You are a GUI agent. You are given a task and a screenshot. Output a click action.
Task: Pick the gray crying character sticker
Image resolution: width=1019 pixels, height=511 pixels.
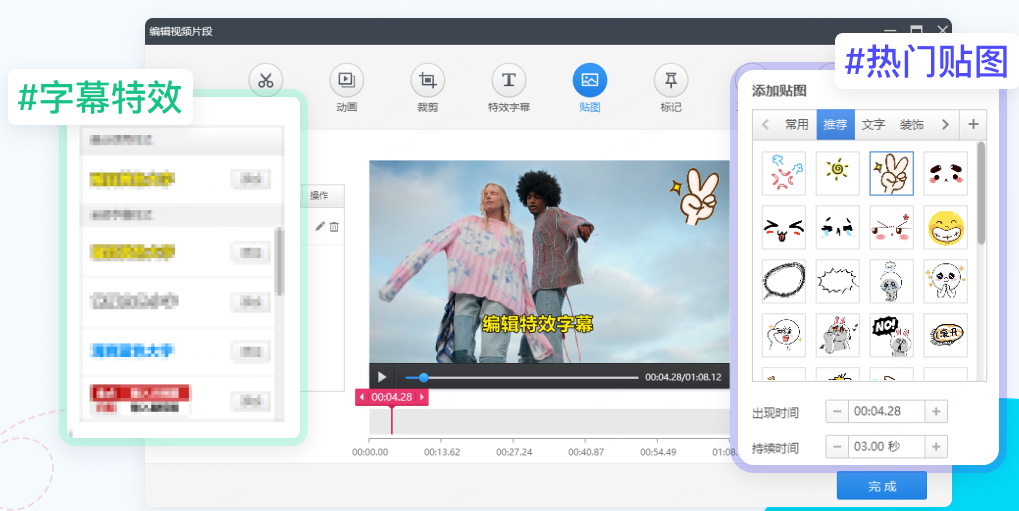click(x=892, y=282)
